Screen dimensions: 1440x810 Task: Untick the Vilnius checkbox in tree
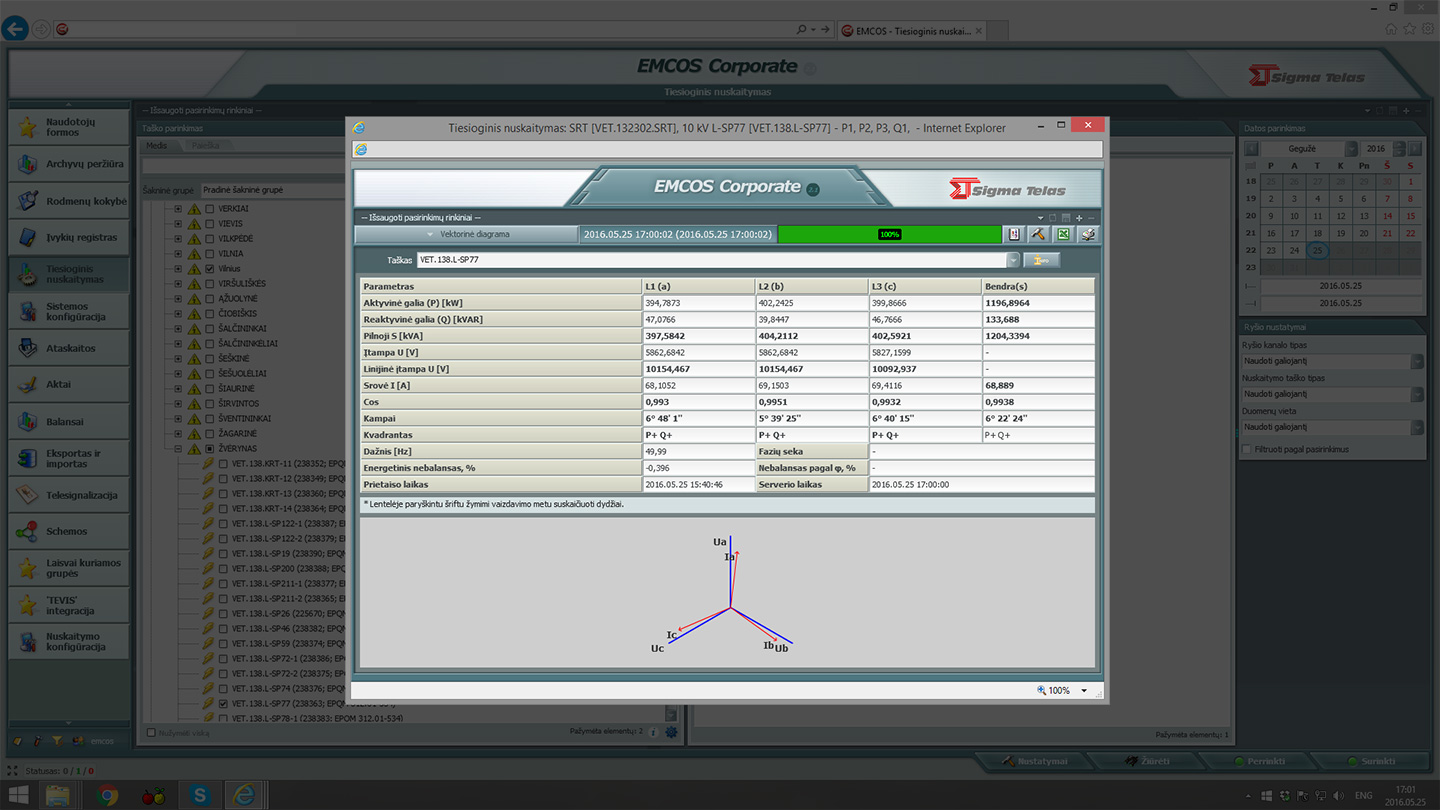point(209,269)
